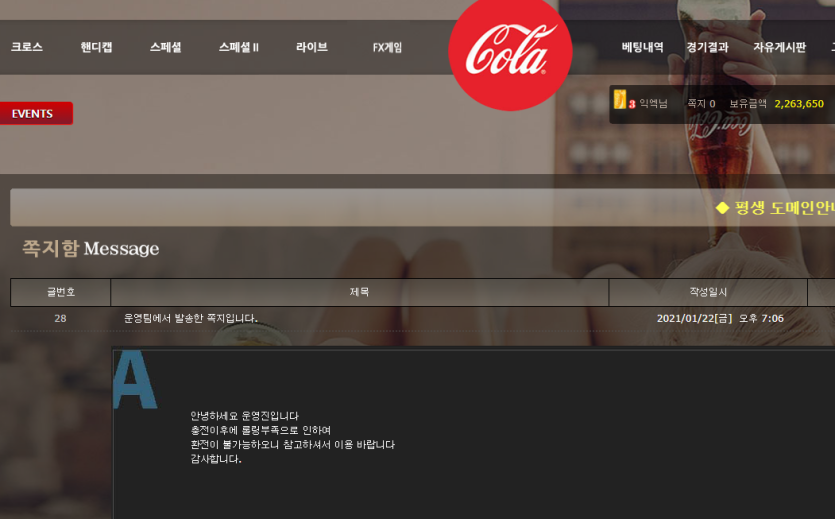Go to the 라이브 section

pyautogui.click(x=312, y=47)
